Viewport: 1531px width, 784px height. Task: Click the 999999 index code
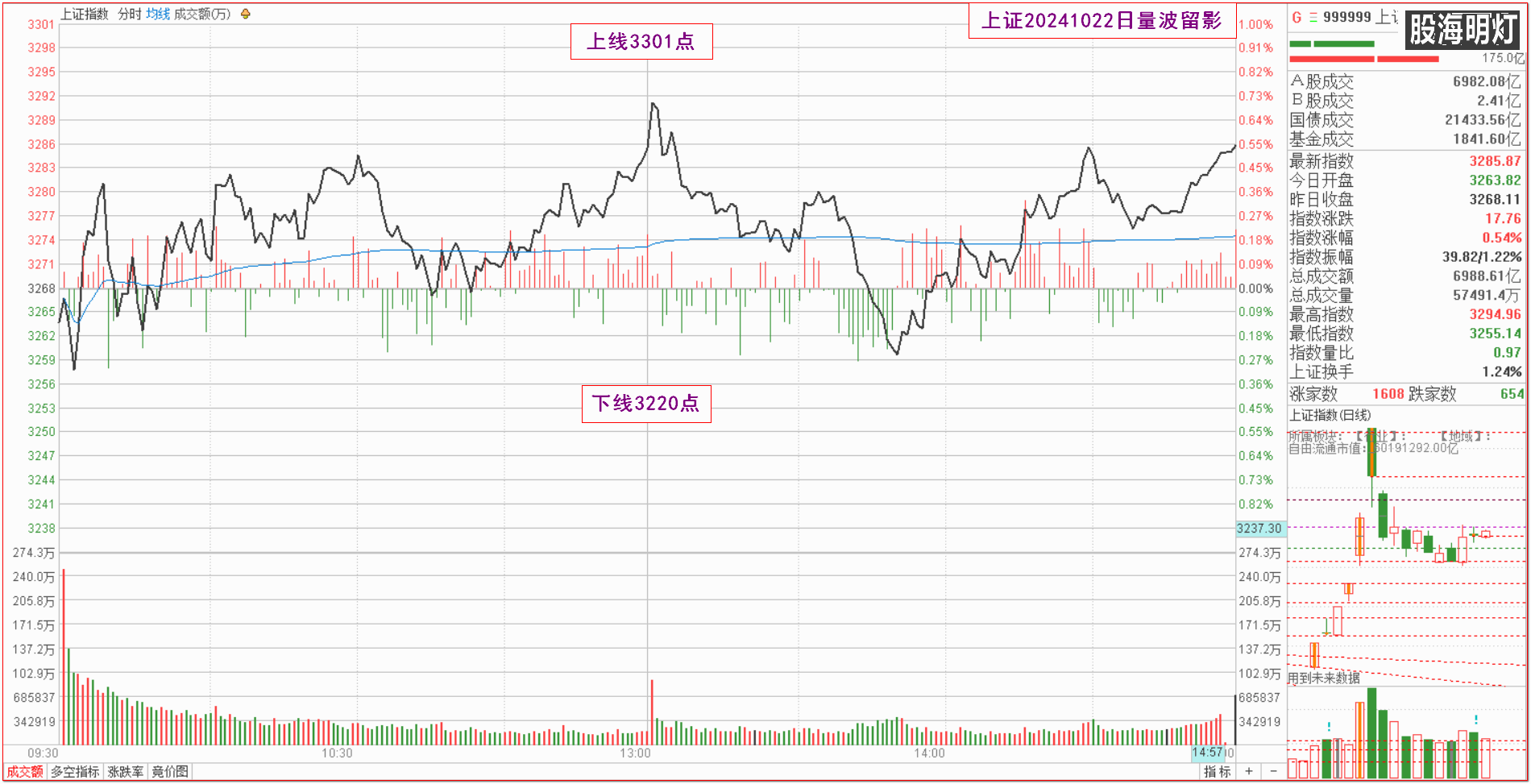point(1347,17)
